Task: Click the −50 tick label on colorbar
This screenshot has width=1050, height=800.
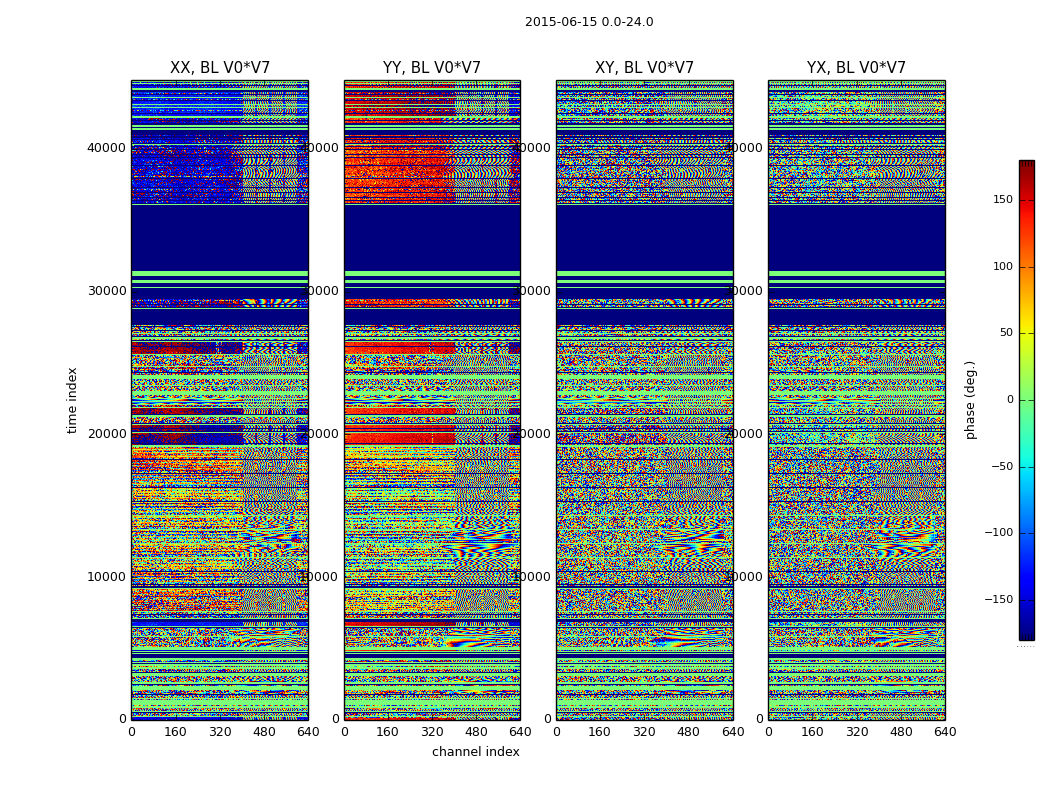Action: click(x=1001, y=467)
